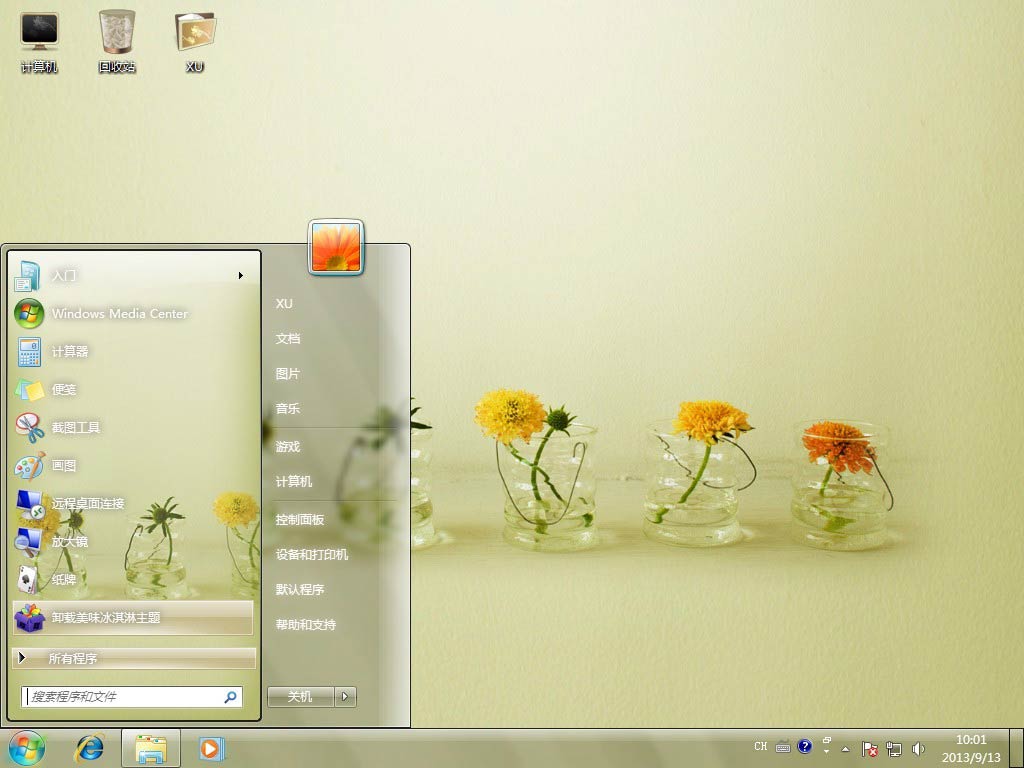Launch Internet Explorer from the taskbar
1024x768 pixels.
[89, 748]
